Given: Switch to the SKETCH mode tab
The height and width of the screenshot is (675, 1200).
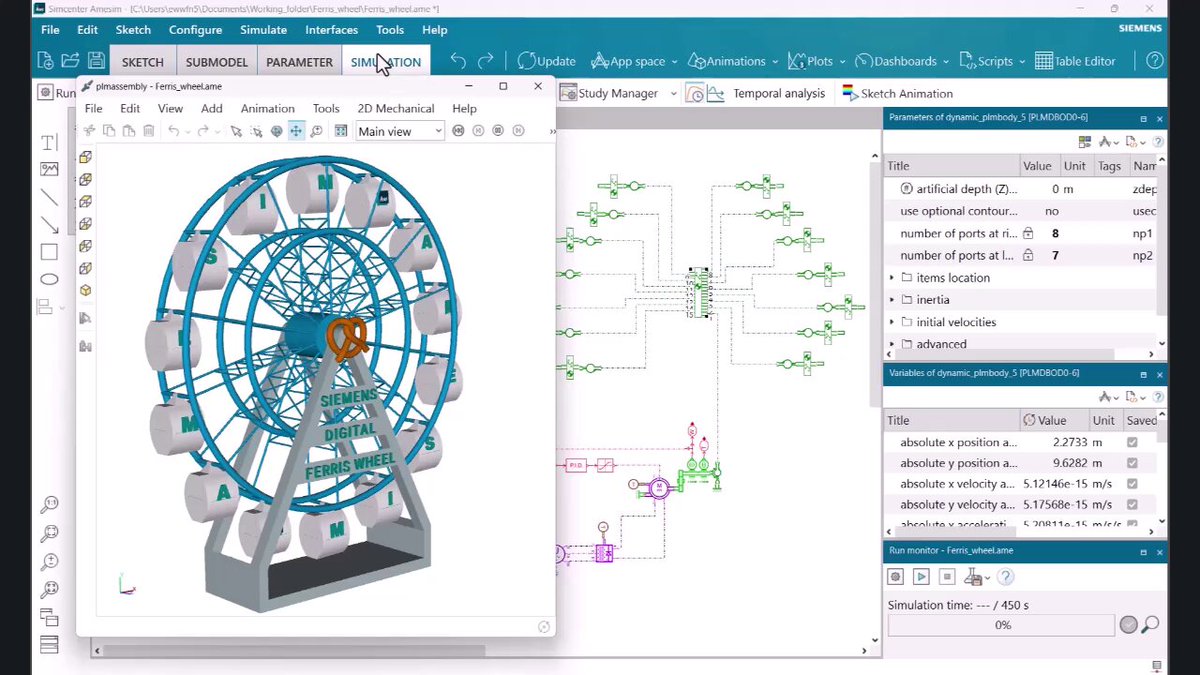Looking at the screenshot, I should (x=142, y=61).
